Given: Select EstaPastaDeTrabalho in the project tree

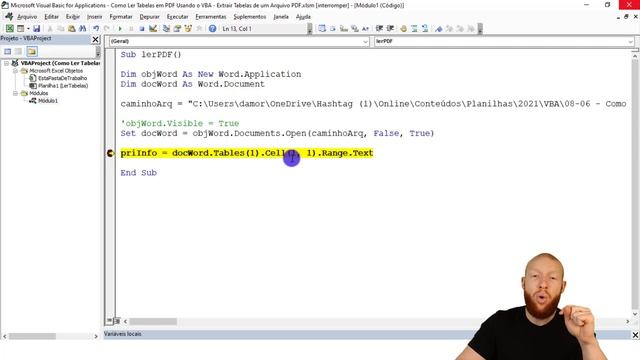Looking at the screenshot, I should pyautogui.click(x=62, y=78).
